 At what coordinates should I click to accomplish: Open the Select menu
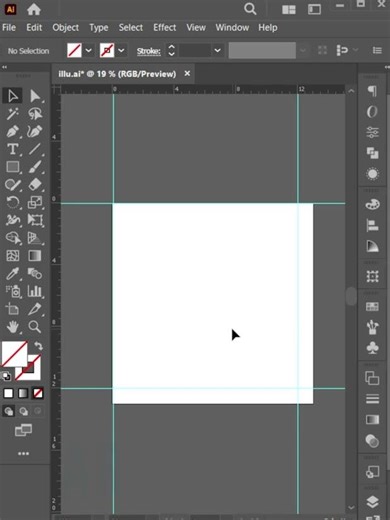click(x=131, y=27)
